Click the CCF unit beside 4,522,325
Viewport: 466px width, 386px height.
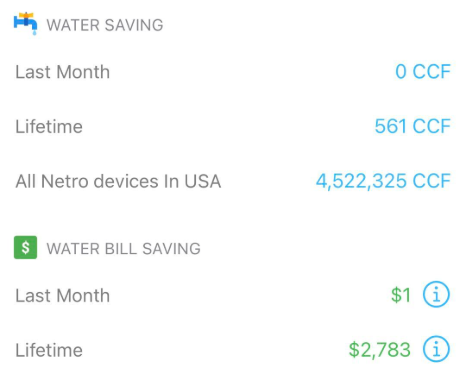432,181
